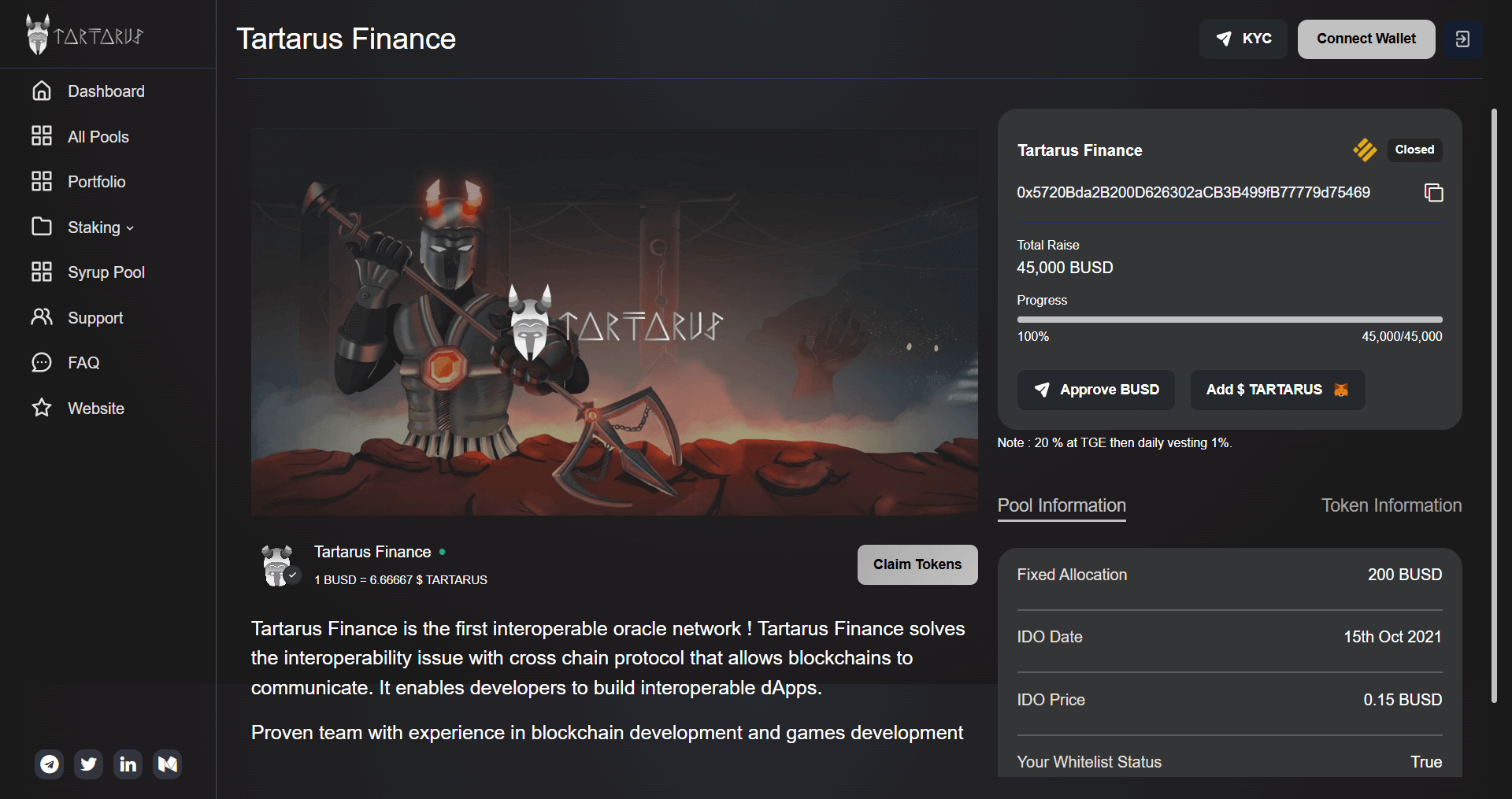The height and width of the screenshot is (799, 1512).
Task: Click the raise progress bar
Action: click(x=1229, y=320)
